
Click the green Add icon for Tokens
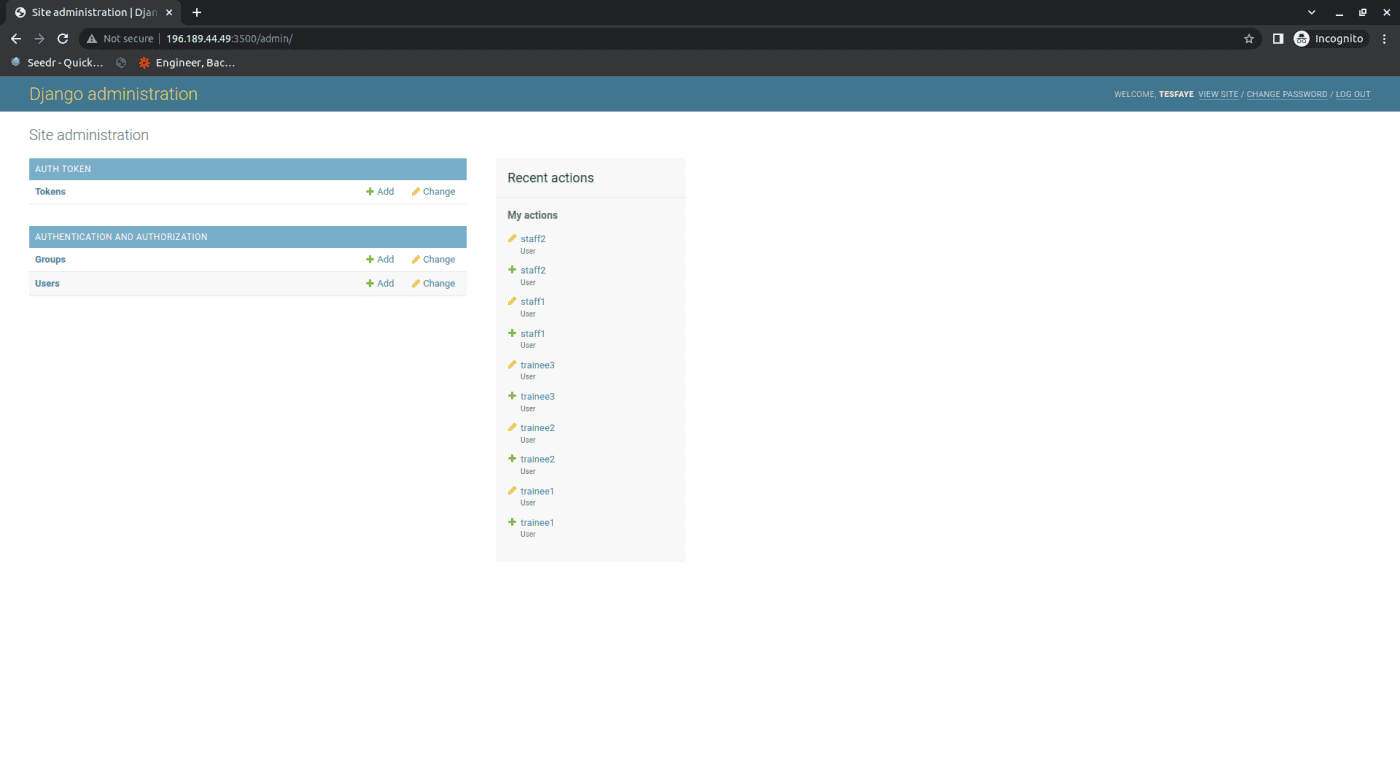tap(370, 192)
